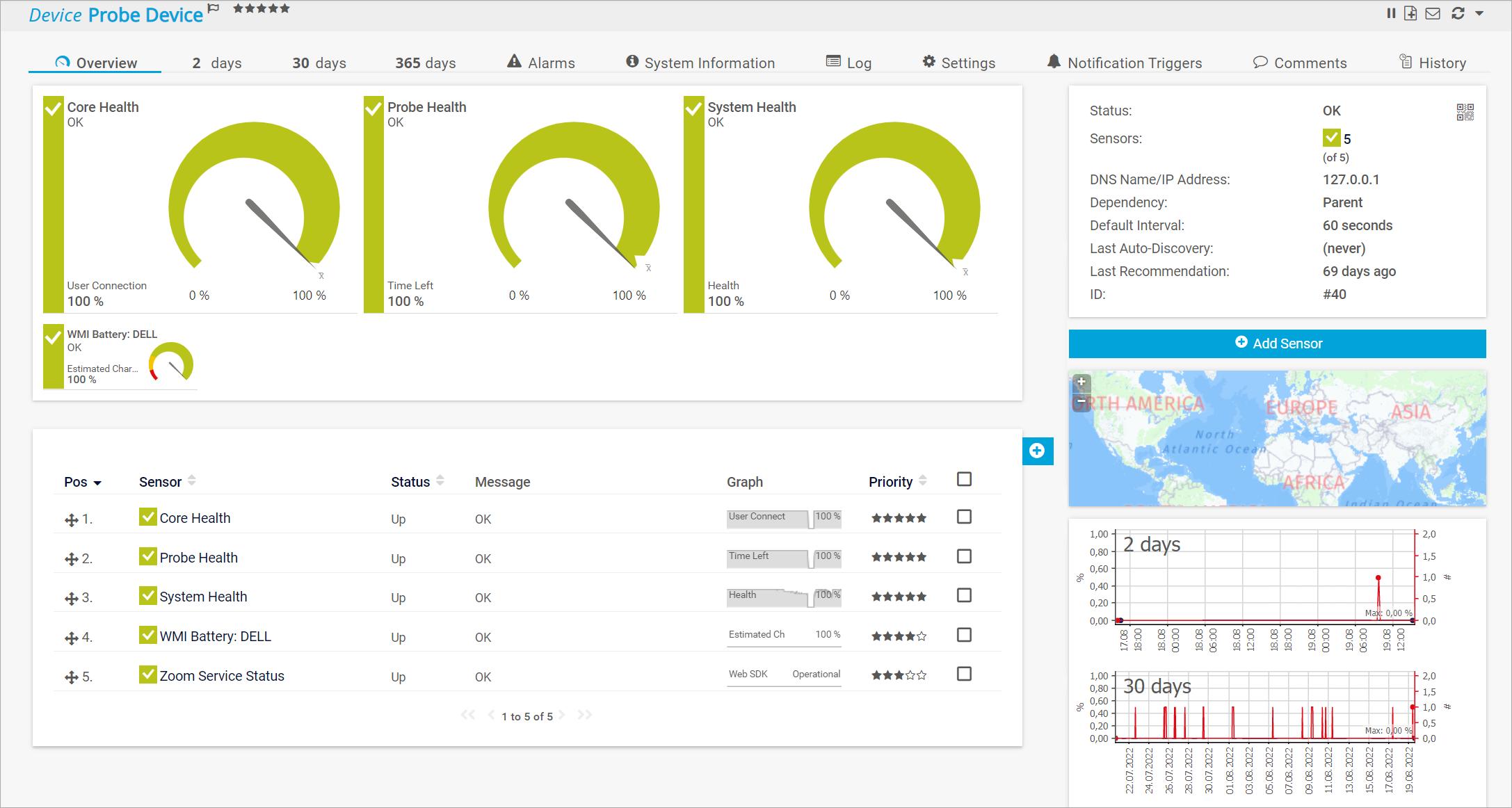Open Core Health sensor link in table
The width and height of the screenshot is (1512, 808).
point(195,518)
